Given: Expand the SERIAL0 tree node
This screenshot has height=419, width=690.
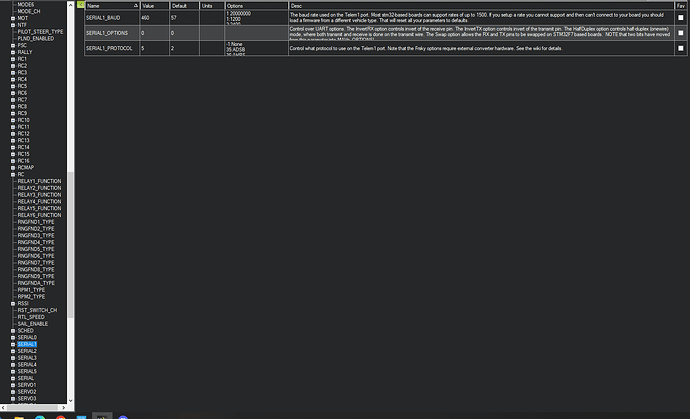Looking at the screenshot, I should pos(13,338).
